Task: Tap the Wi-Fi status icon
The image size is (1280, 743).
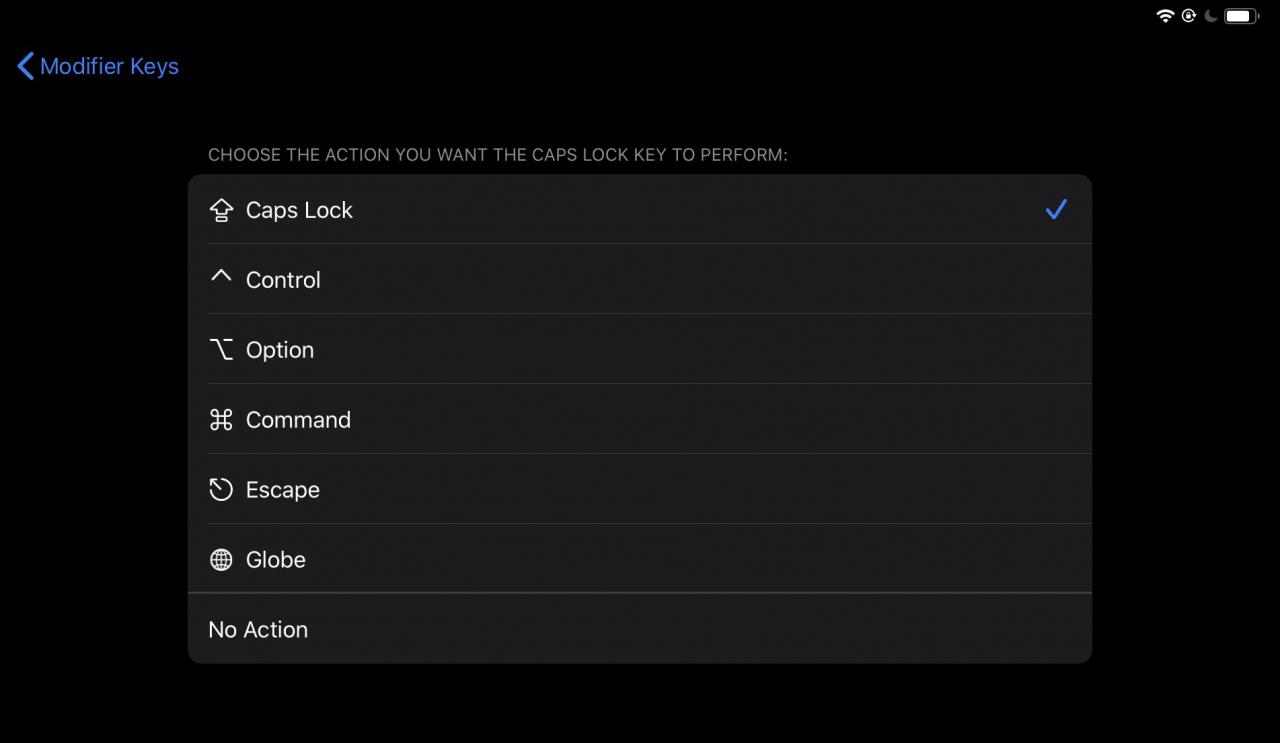Action: (x=1165, y=15)
